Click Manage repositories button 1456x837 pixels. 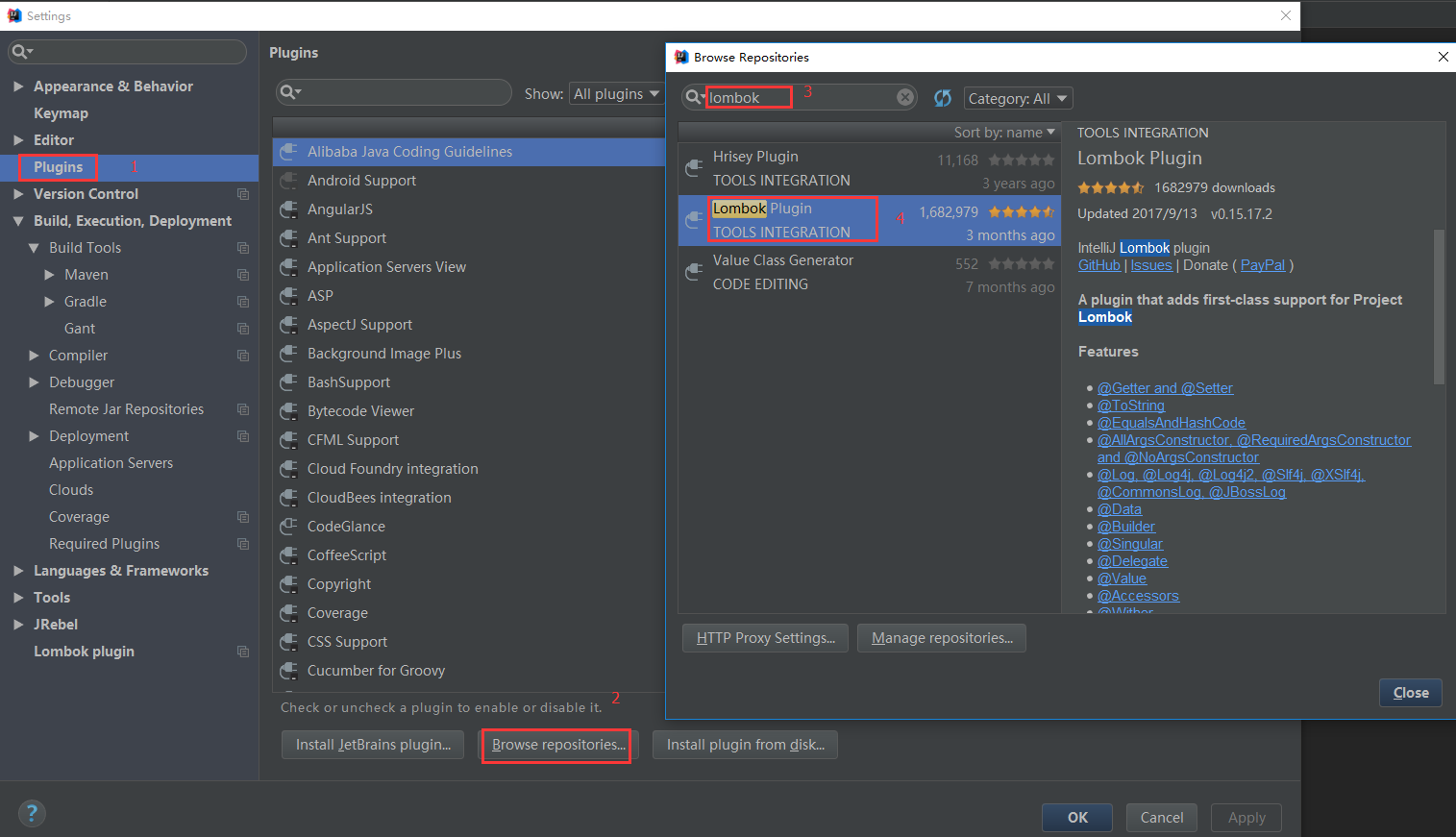pyautogui.click(x=942, y=638)
